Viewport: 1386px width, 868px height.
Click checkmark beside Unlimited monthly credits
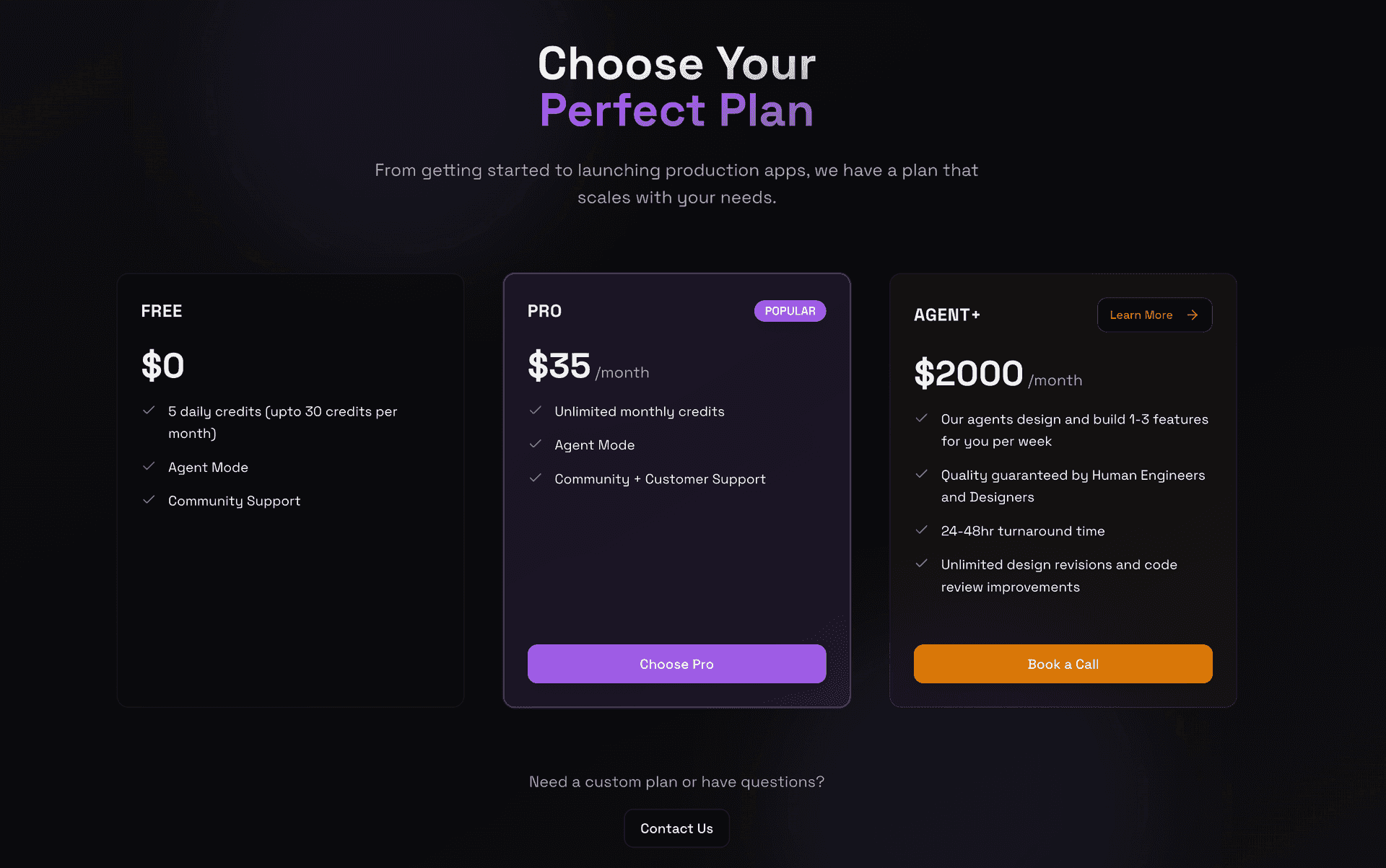pyautogui.click(x=536, y=411)
